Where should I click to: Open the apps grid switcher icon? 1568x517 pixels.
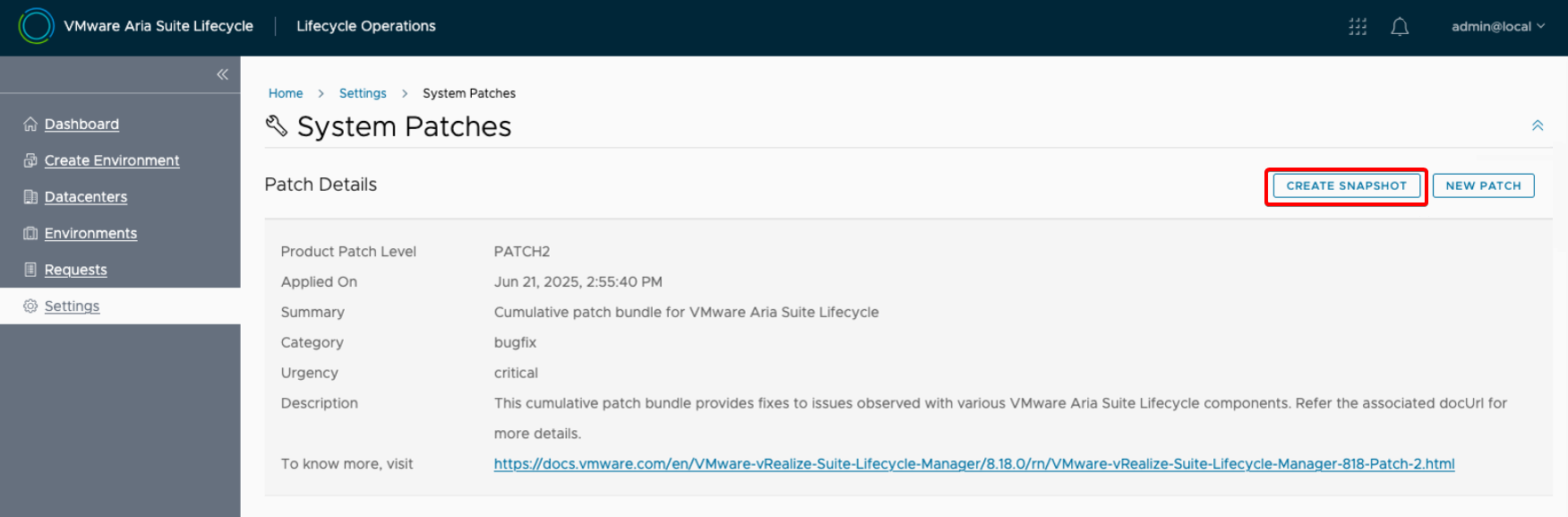(x=1358, y=27)
